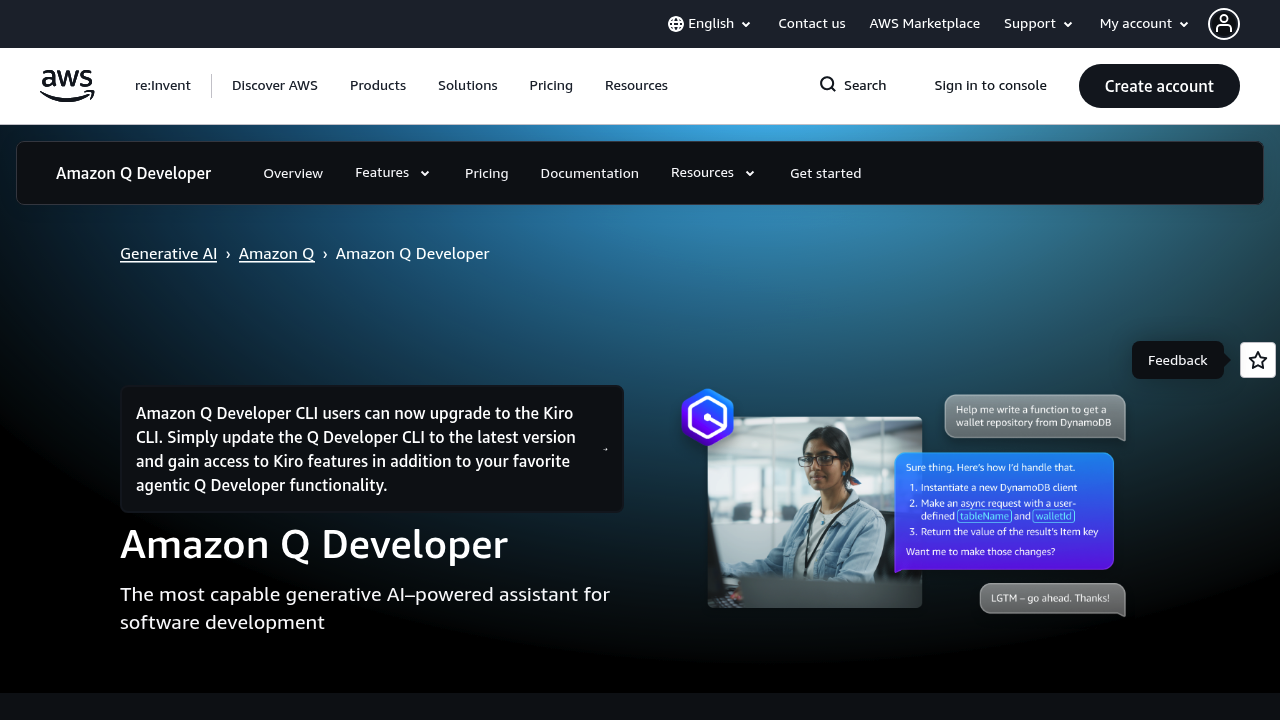Open the Resources dropdown in Q Developer nav

(712, 172)
